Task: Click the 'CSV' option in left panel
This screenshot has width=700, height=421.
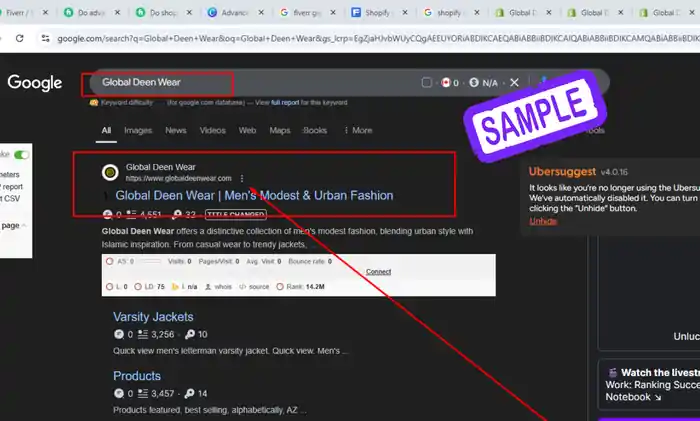Action: [12, 199]
